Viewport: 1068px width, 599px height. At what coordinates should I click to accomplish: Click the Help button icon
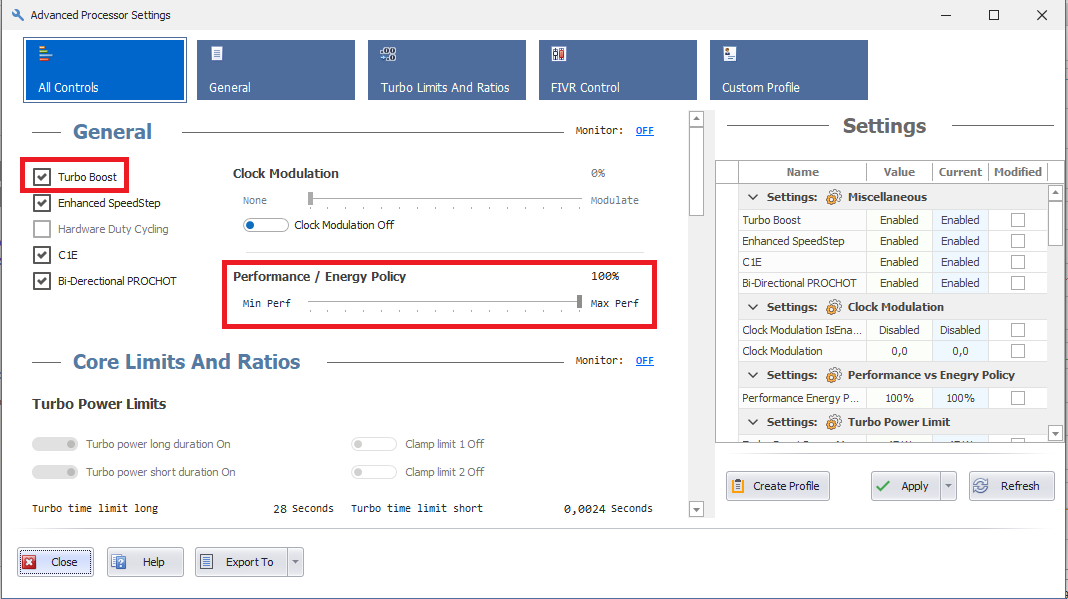click(x=119, y=562)
